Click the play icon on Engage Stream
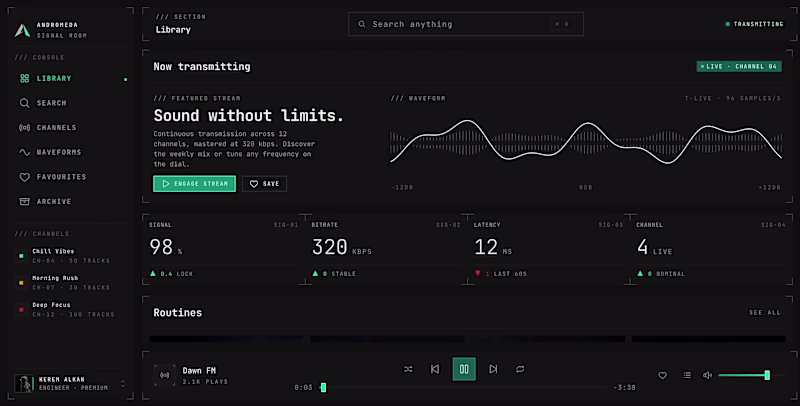Screen dimensions: 800x406 [x=166, y=184]
